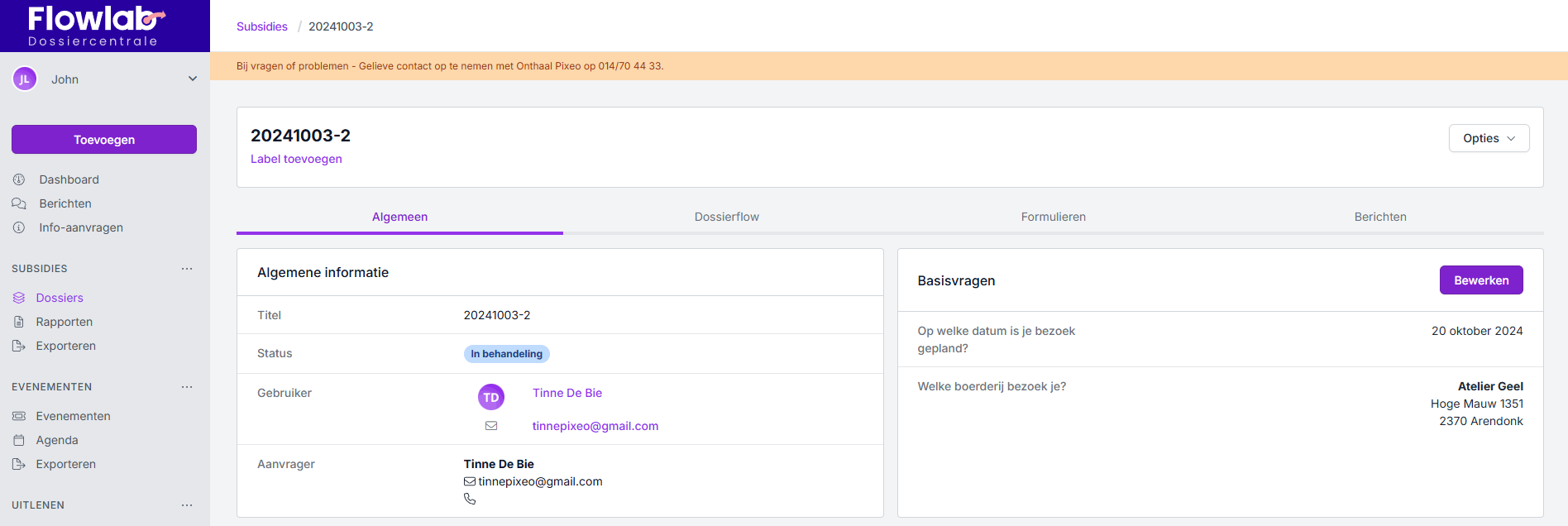Click the Dashboard icon in sidebar

[19, 179]
